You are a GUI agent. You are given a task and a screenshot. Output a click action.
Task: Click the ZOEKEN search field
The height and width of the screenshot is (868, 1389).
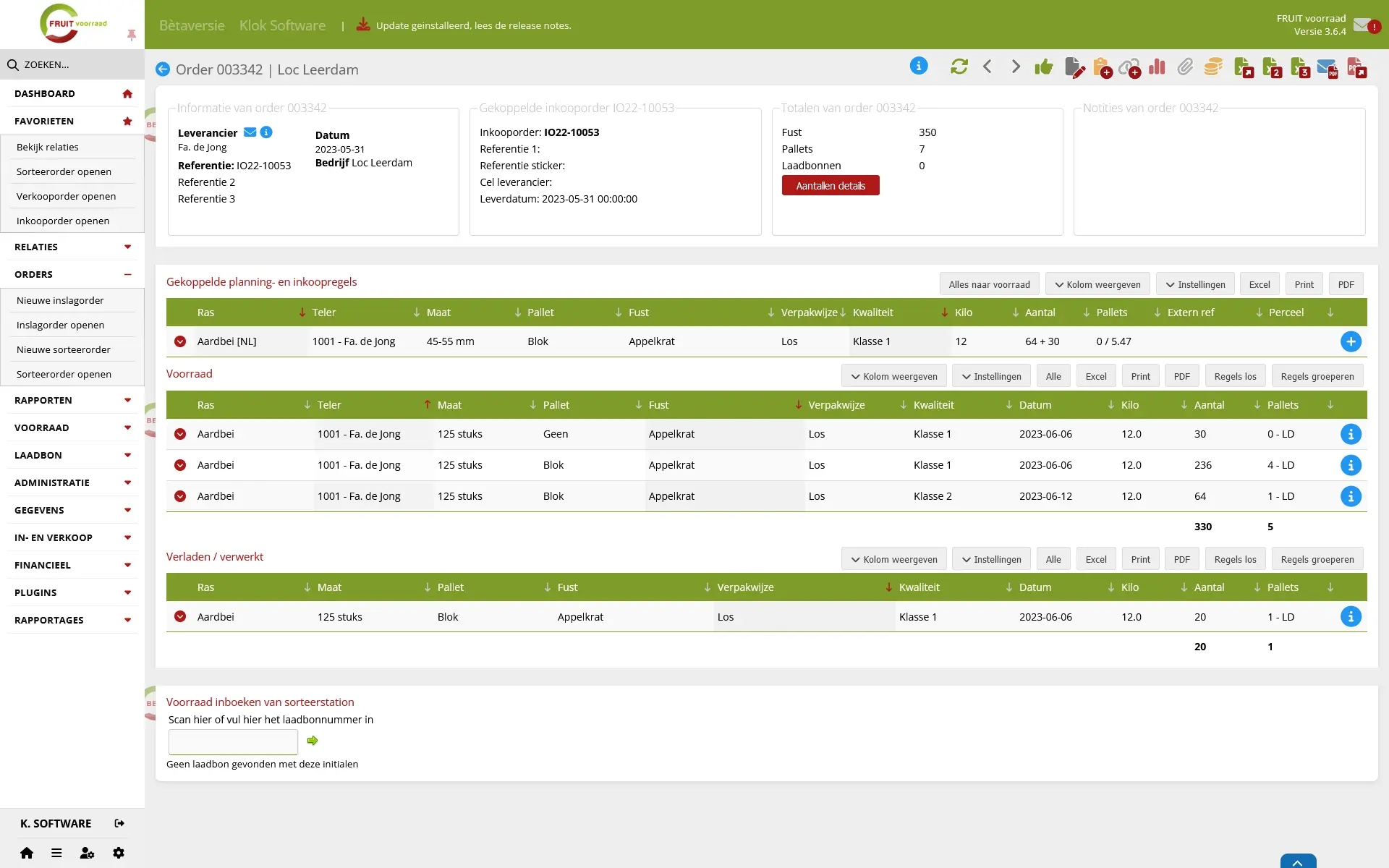[72, 64]
